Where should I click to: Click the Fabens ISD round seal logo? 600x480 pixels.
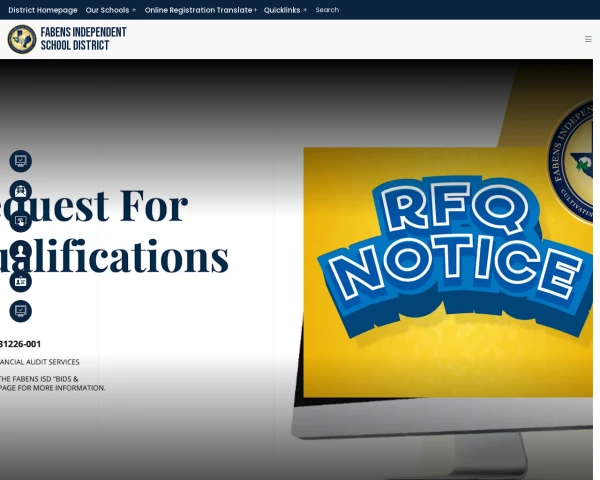click(x=22, y=39)
